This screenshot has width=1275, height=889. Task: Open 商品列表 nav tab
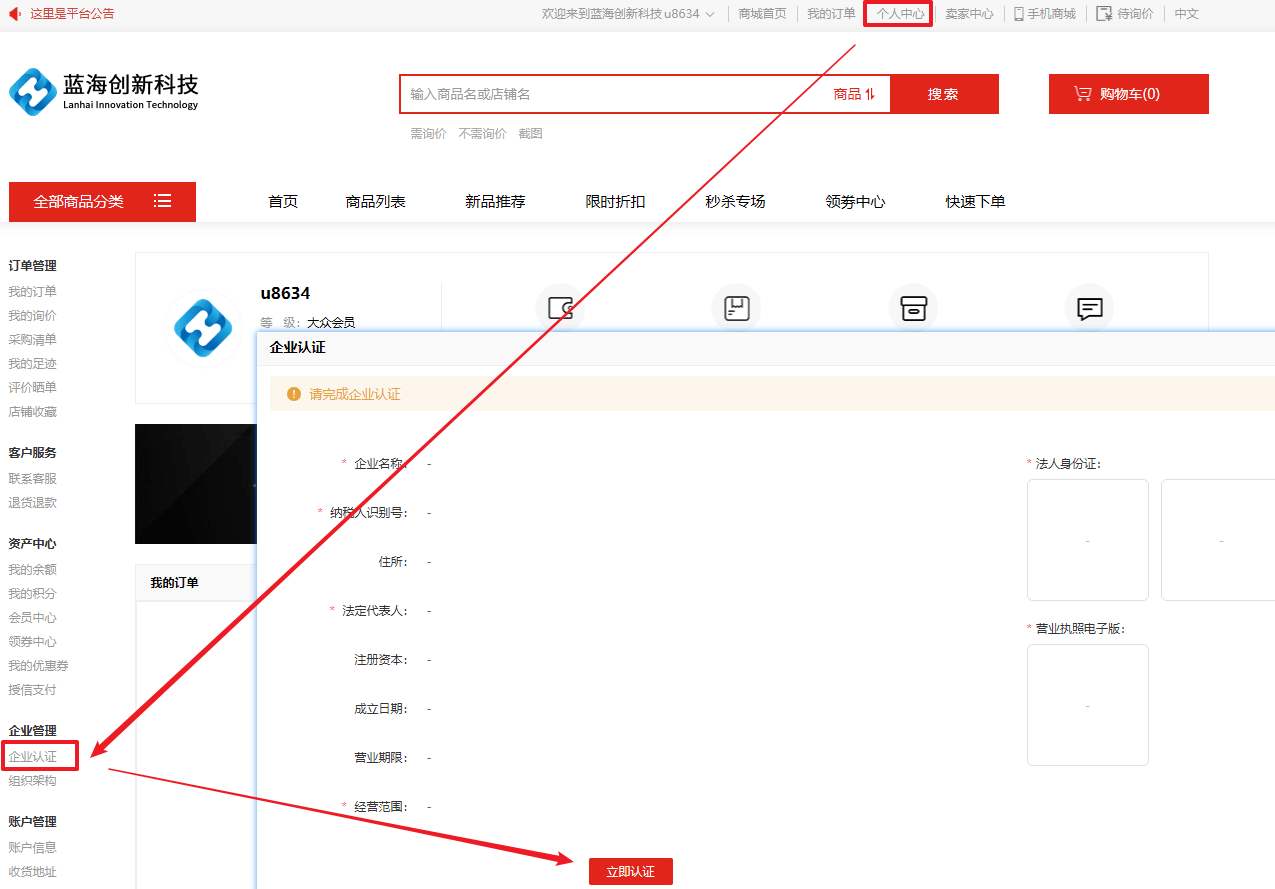click(x=376, y=201)
